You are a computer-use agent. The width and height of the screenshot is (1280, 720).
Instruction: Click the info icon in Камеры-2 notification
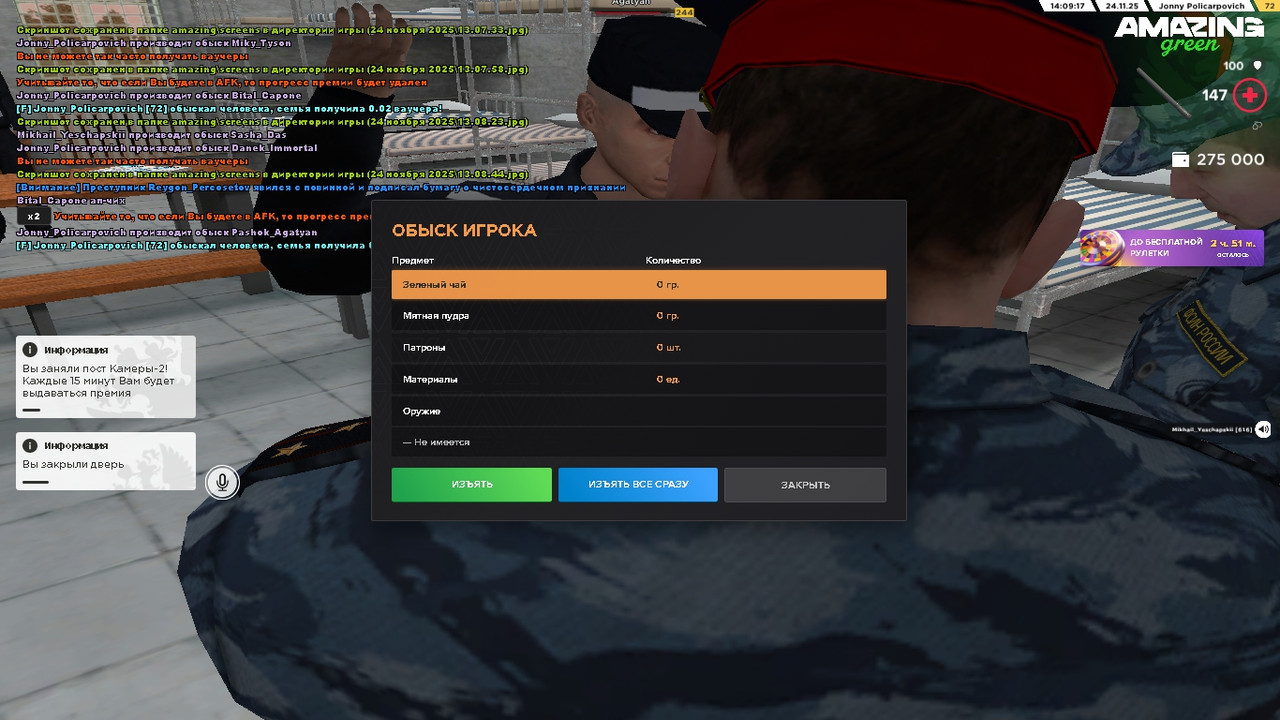point(30,350)
